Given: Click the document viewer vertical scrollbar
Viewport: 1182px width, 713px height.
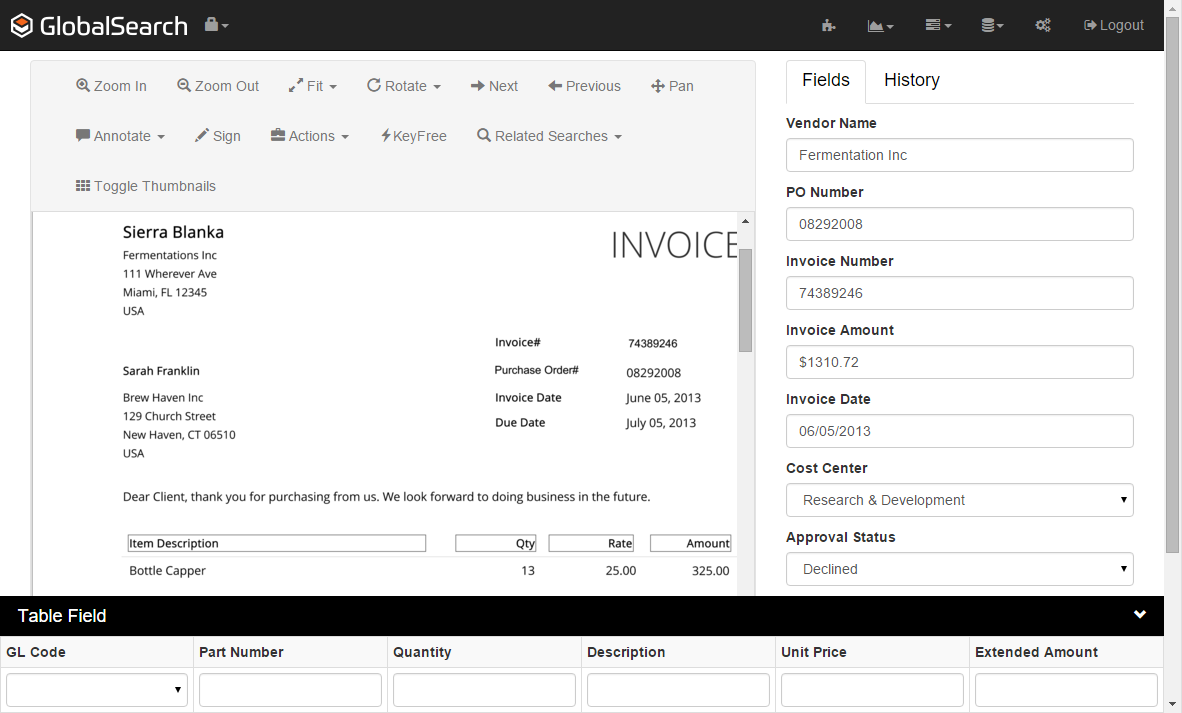Looking at the screenshot, I should coord(745,300).
